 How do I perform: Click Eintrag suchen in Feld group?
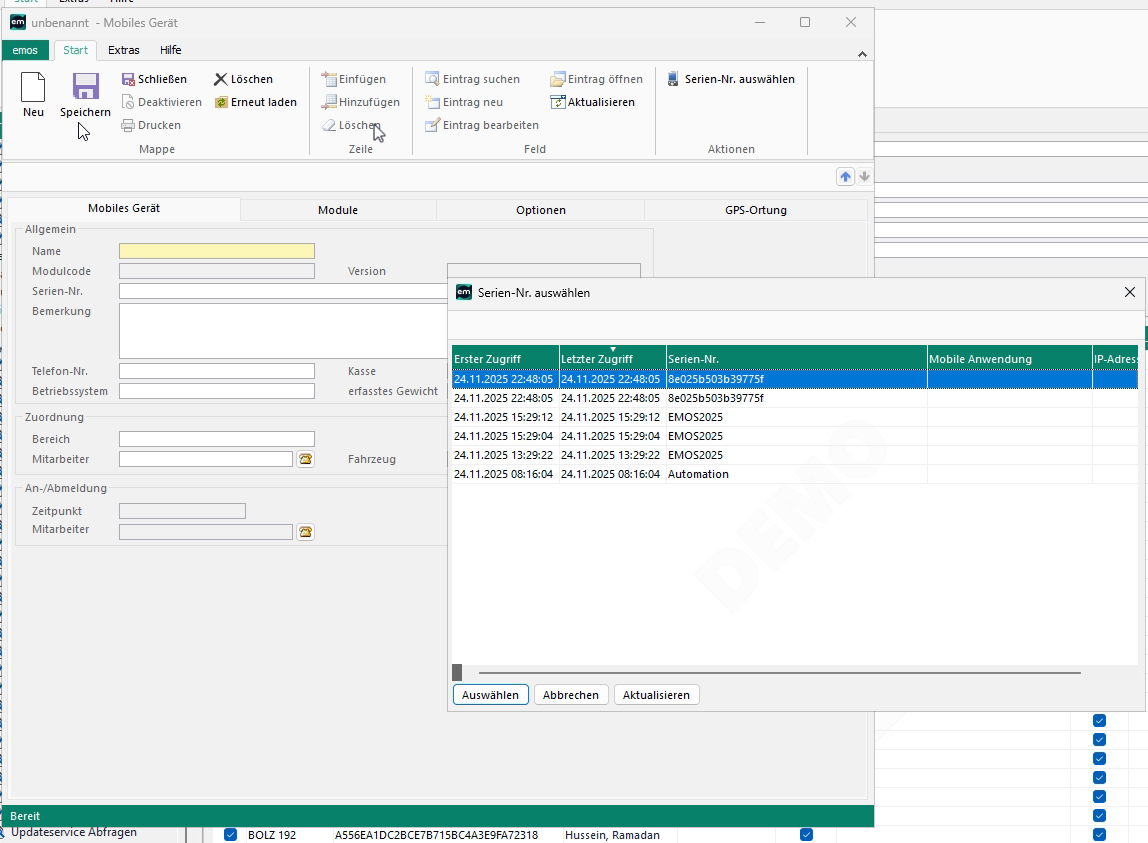coord(433,79)
